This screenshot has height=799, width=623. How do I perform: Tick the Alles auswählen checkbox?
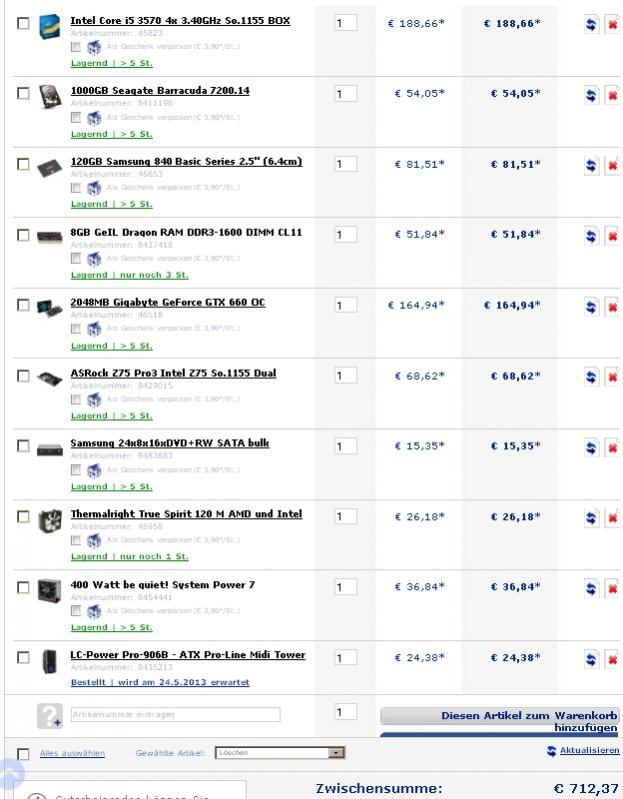coord(23,754)
